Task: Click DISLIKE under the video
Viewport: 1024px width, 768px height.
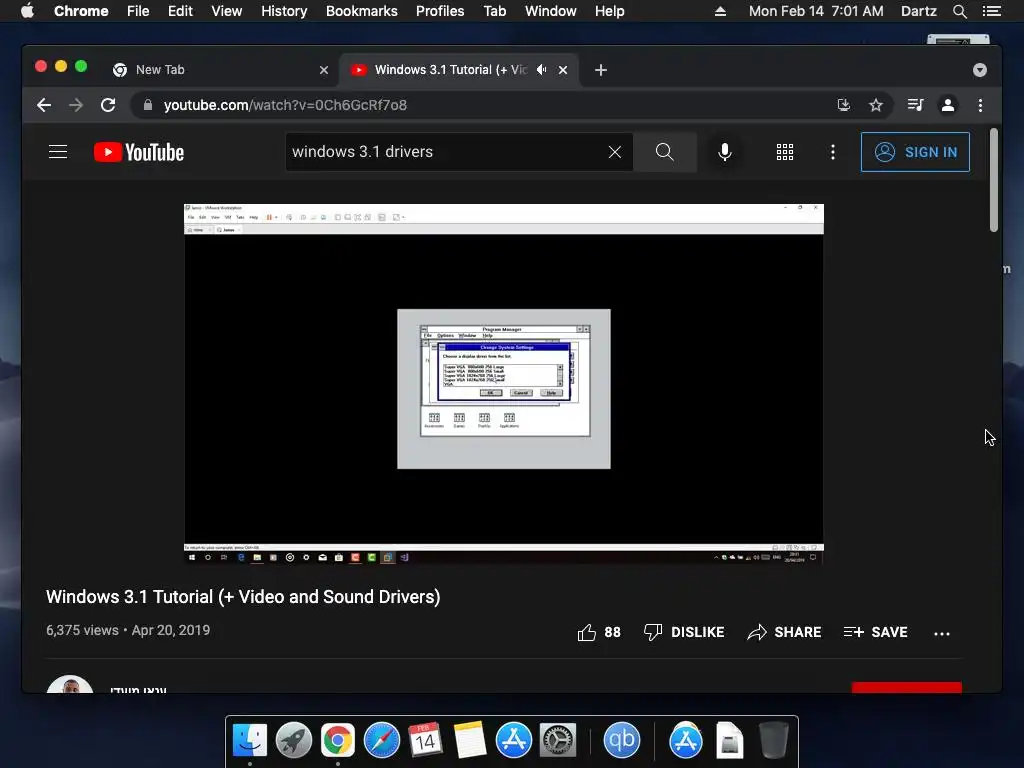Action: point(684,632)
